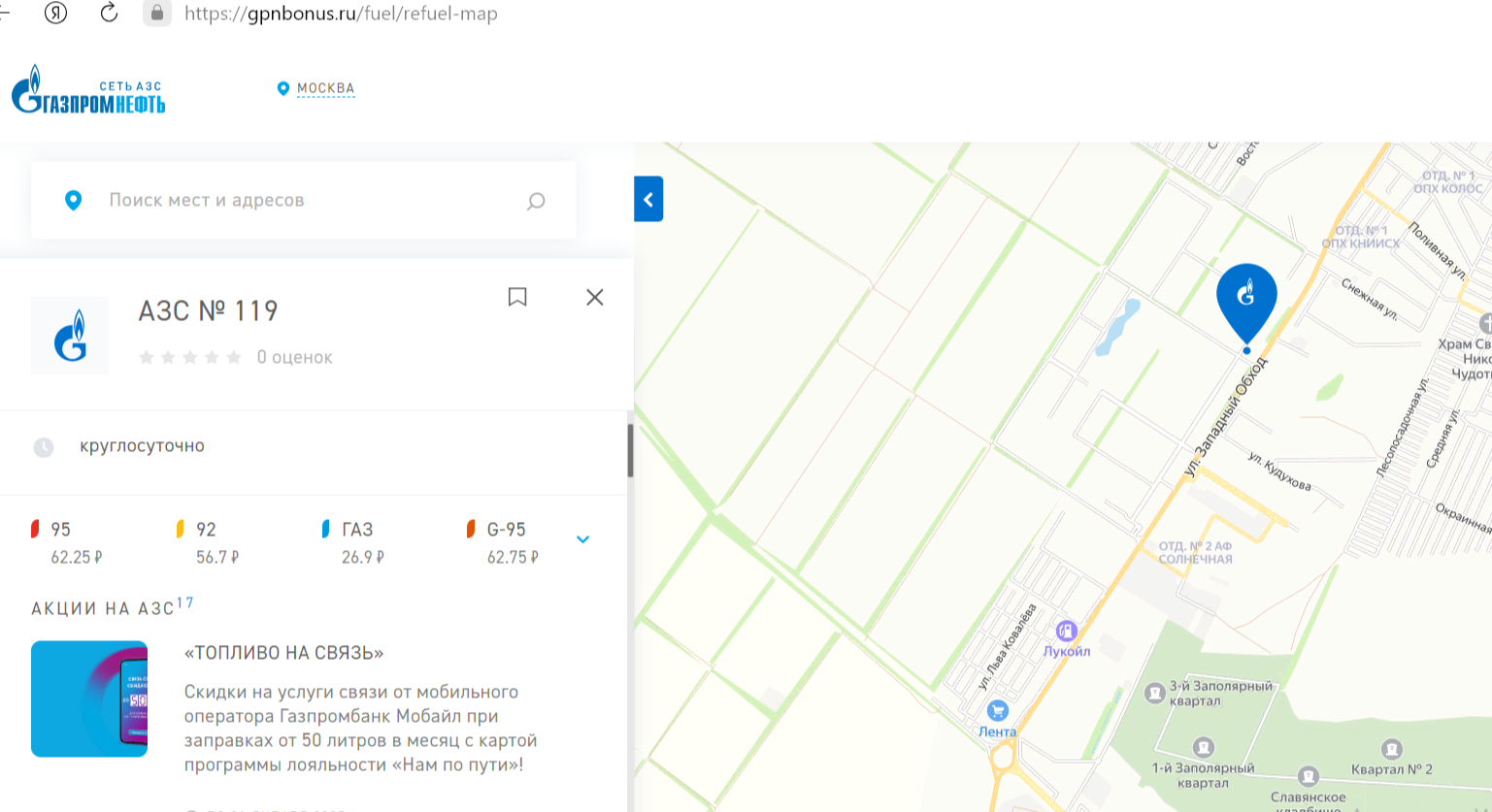Click the 26.9 ₽ price for ГАЗ
The width and height of the screenshot is (1492, 812).
coord(363,558)
